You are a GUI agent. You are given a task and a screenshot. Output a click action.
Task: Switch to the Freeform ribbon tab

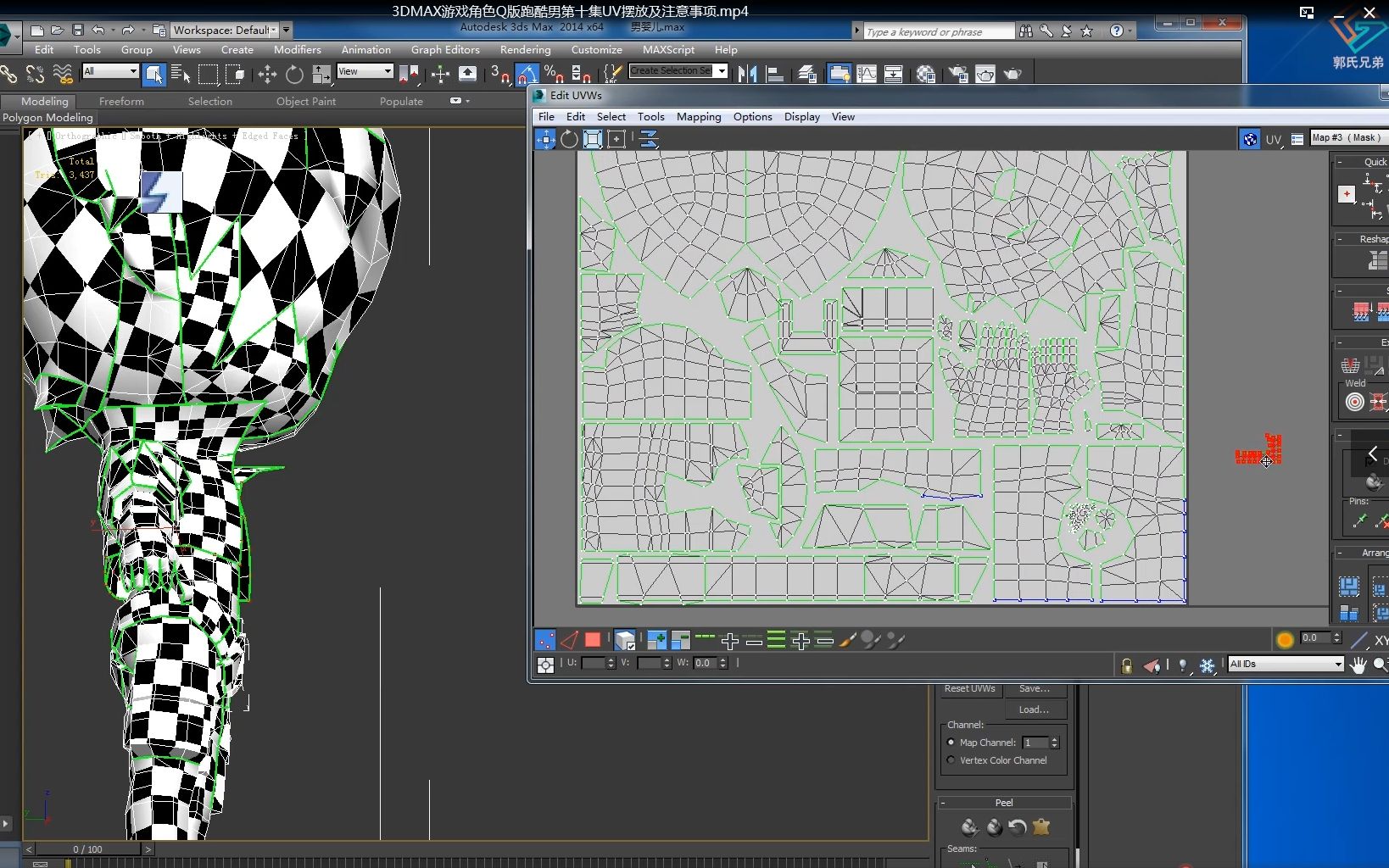pyautogui.click(x=121, y=102)
